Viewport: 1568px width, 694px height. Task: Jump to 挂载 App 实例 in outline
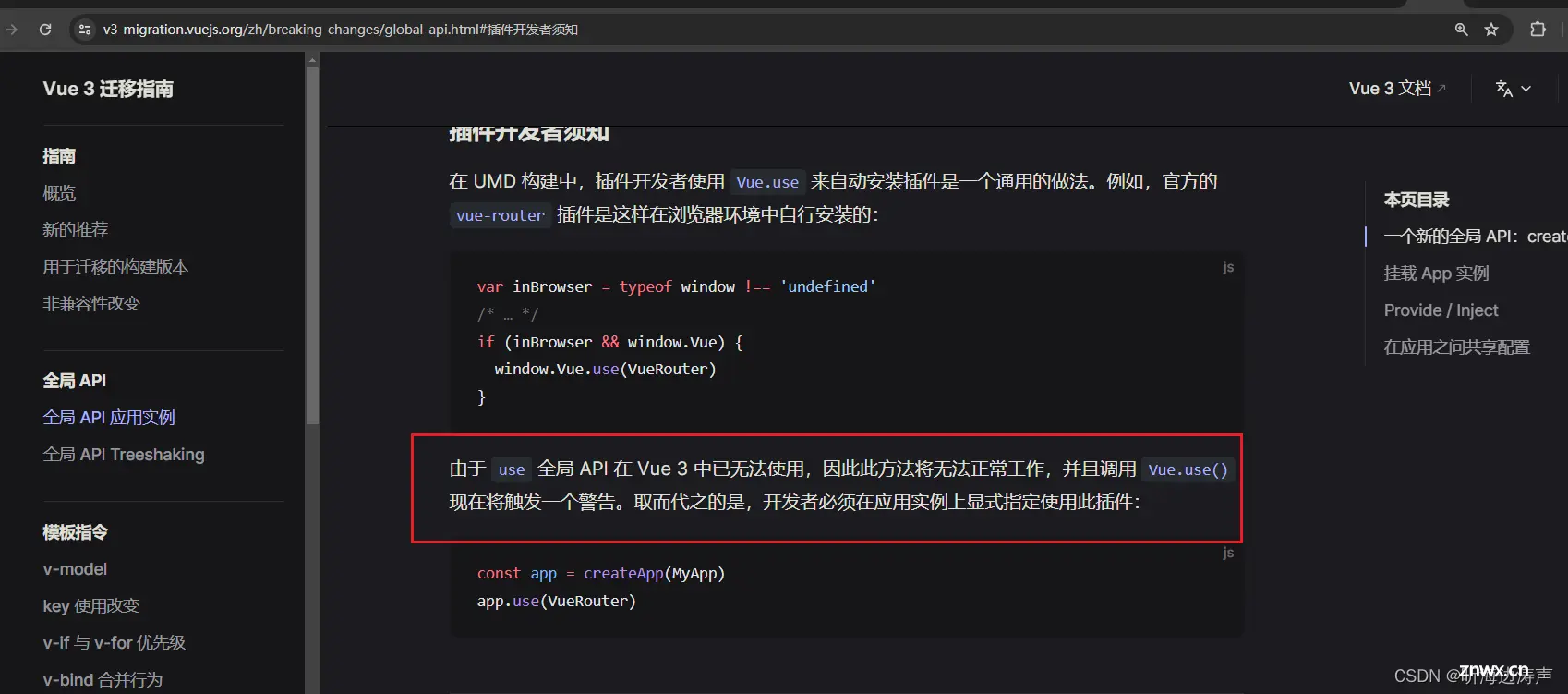(x=1436, y=274)
